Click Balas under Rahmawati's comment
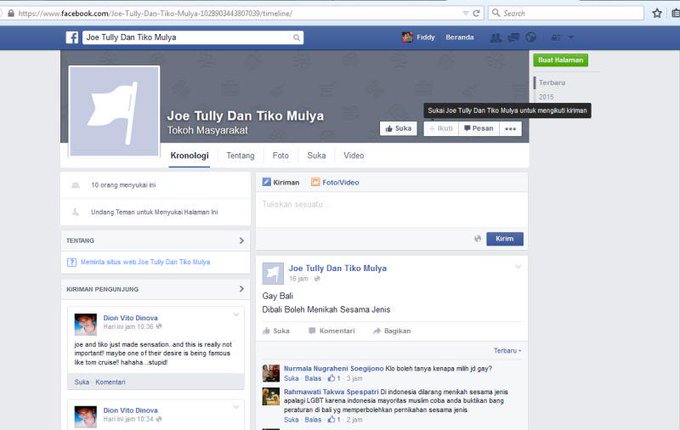 point(313,420)
